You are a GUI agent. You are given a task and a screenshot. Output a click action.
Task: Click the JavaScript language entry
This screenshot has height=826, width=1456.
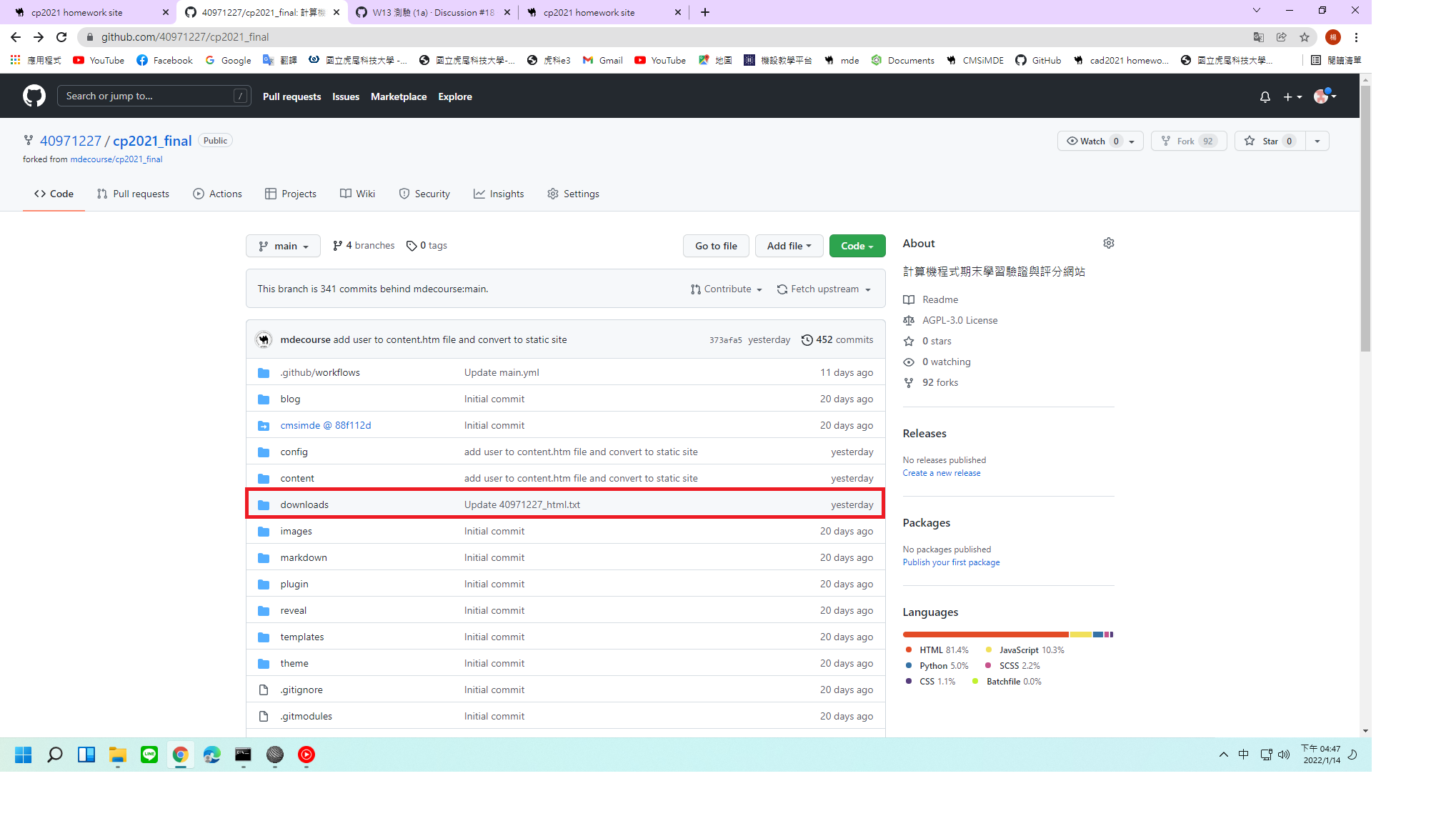1024,650
